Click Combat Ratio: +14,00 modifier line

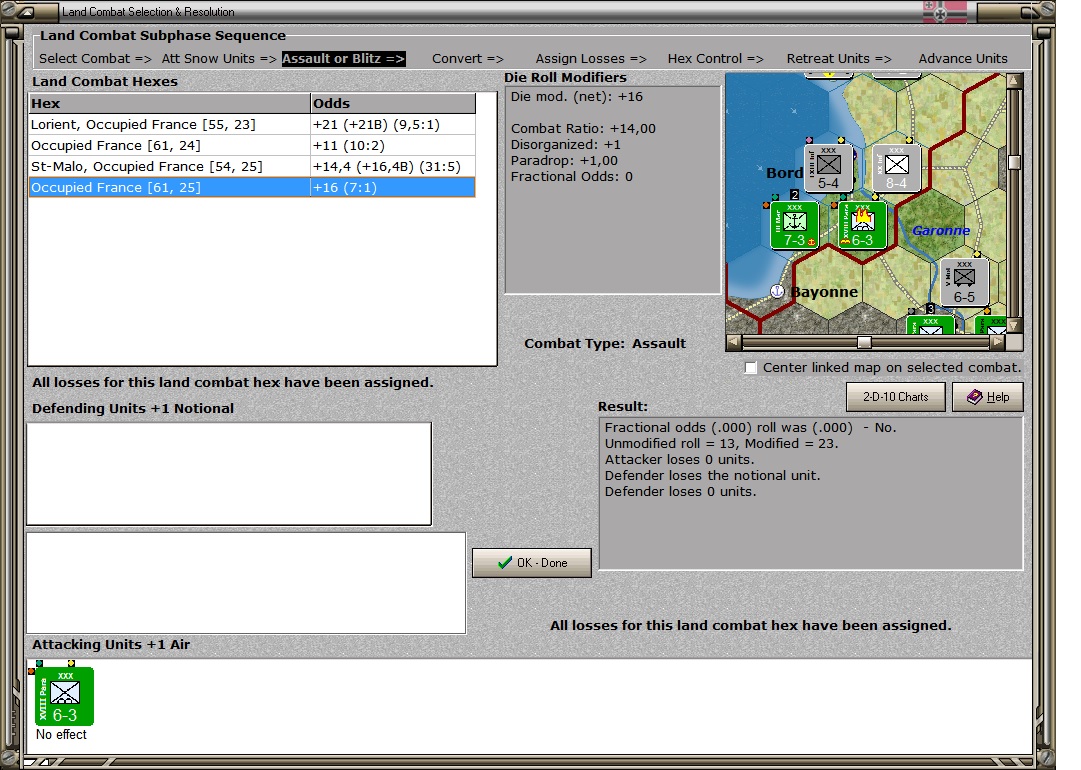point(583,128)
